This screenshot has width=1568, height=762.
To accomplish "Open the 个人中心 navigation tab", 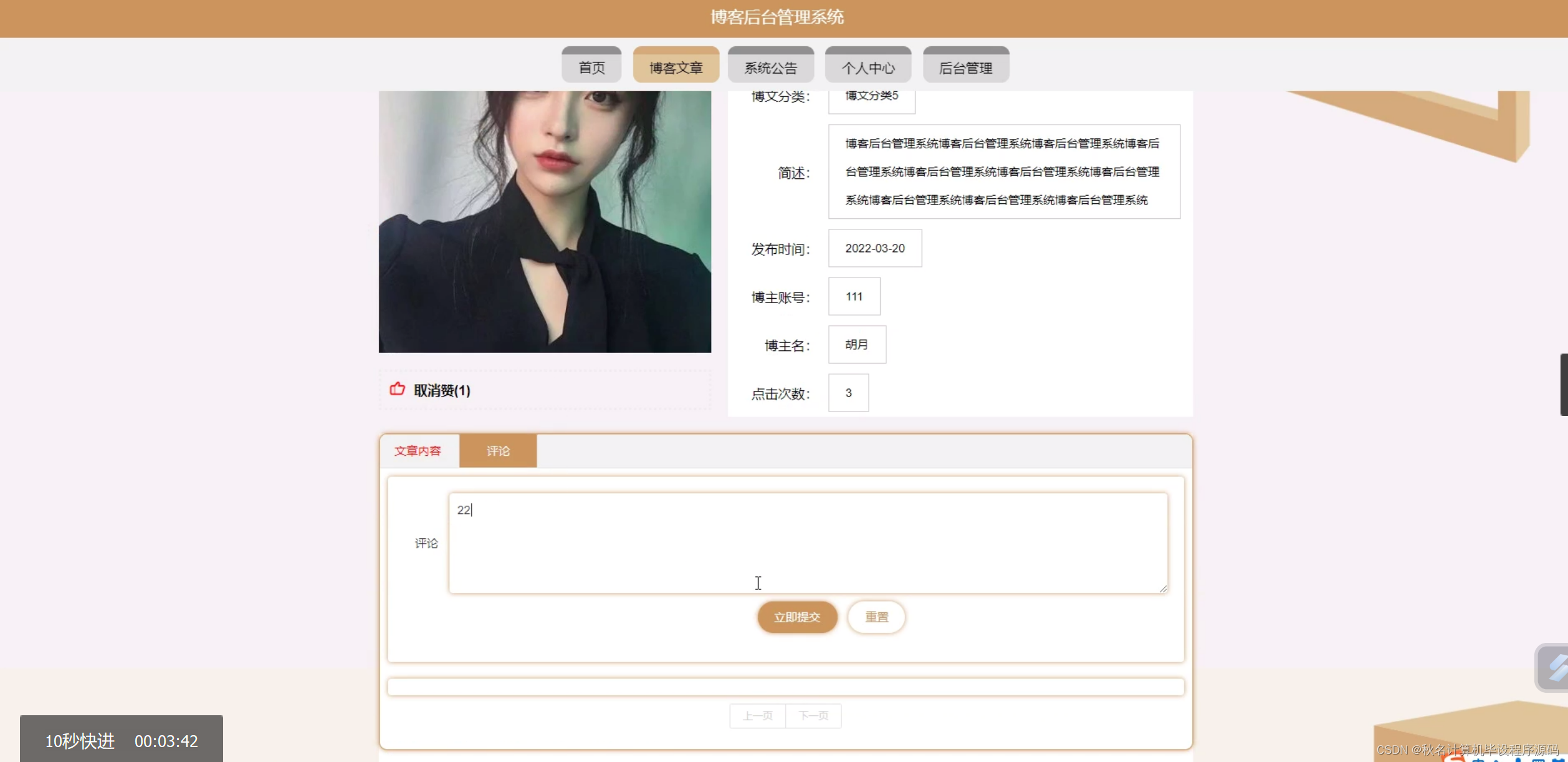I will point(868,65).
